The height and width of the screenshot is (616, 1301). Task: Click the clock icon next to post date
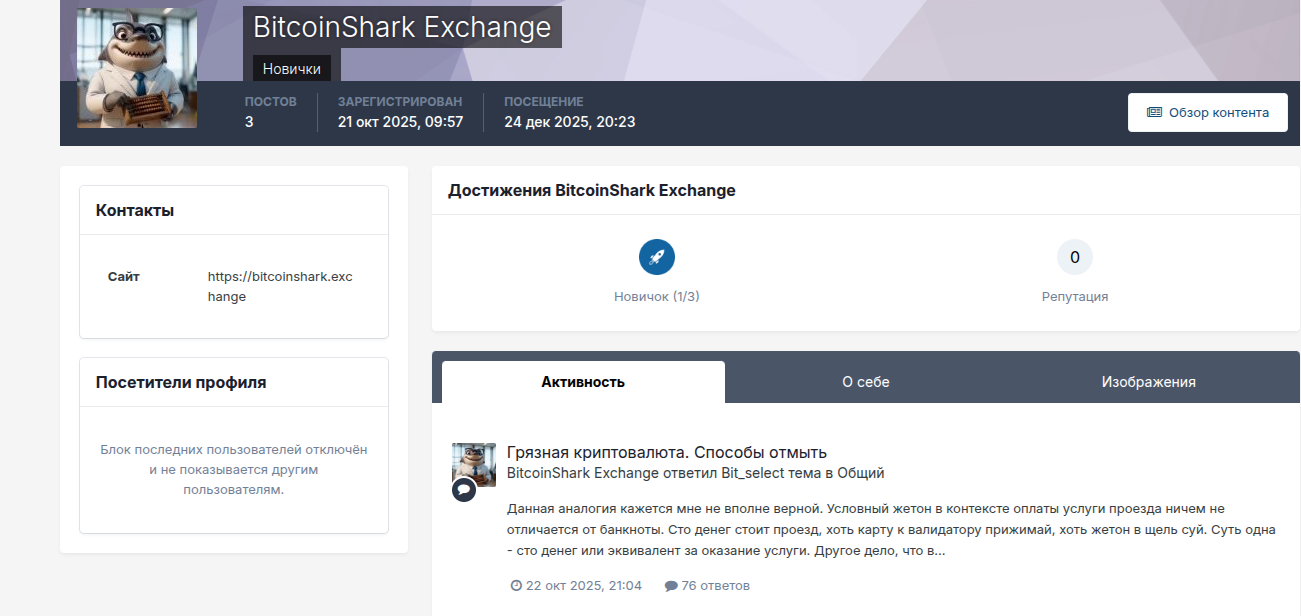coord(516,586)
